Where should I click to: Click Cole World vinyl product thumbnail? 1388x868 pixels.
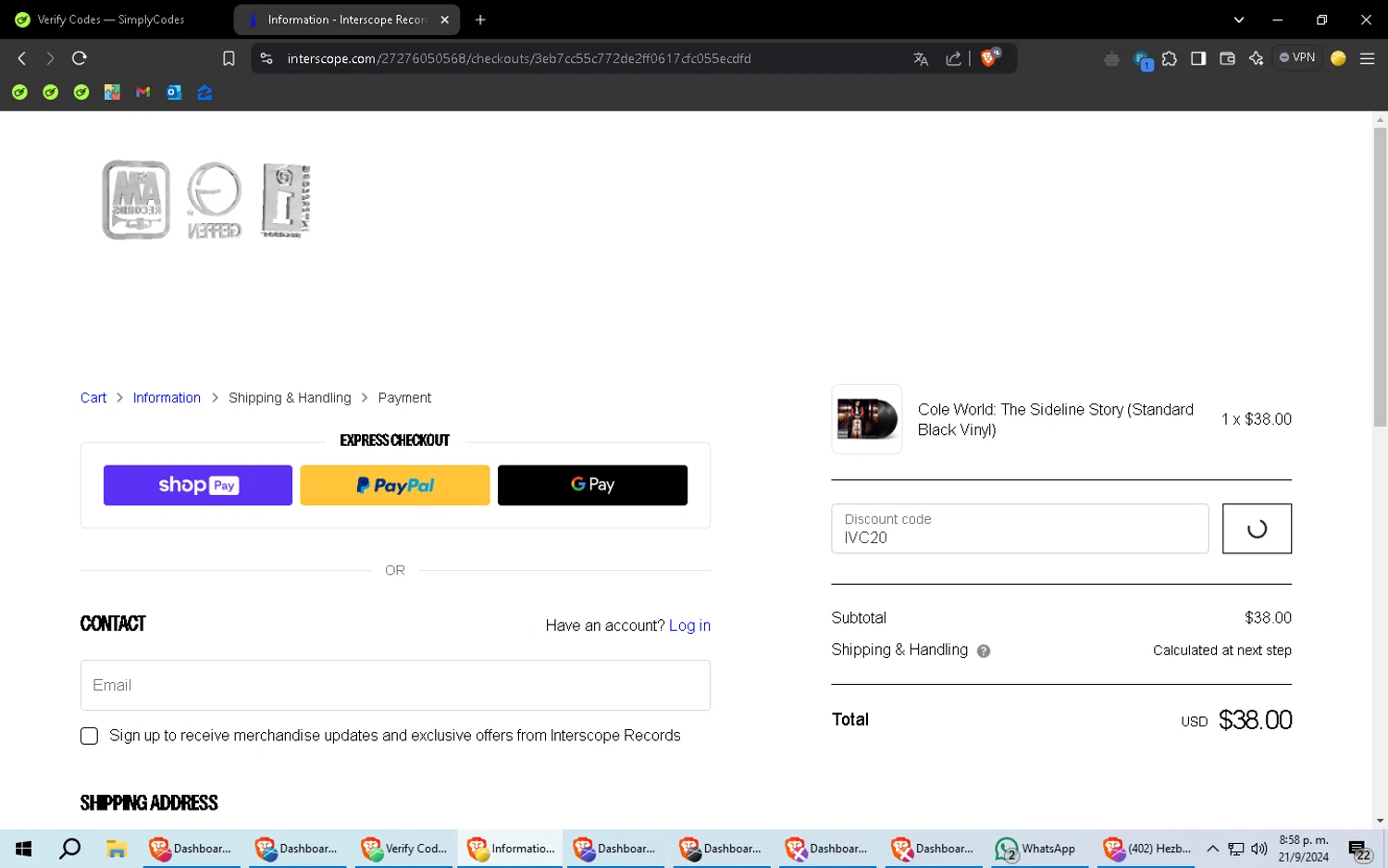(867, 419)
